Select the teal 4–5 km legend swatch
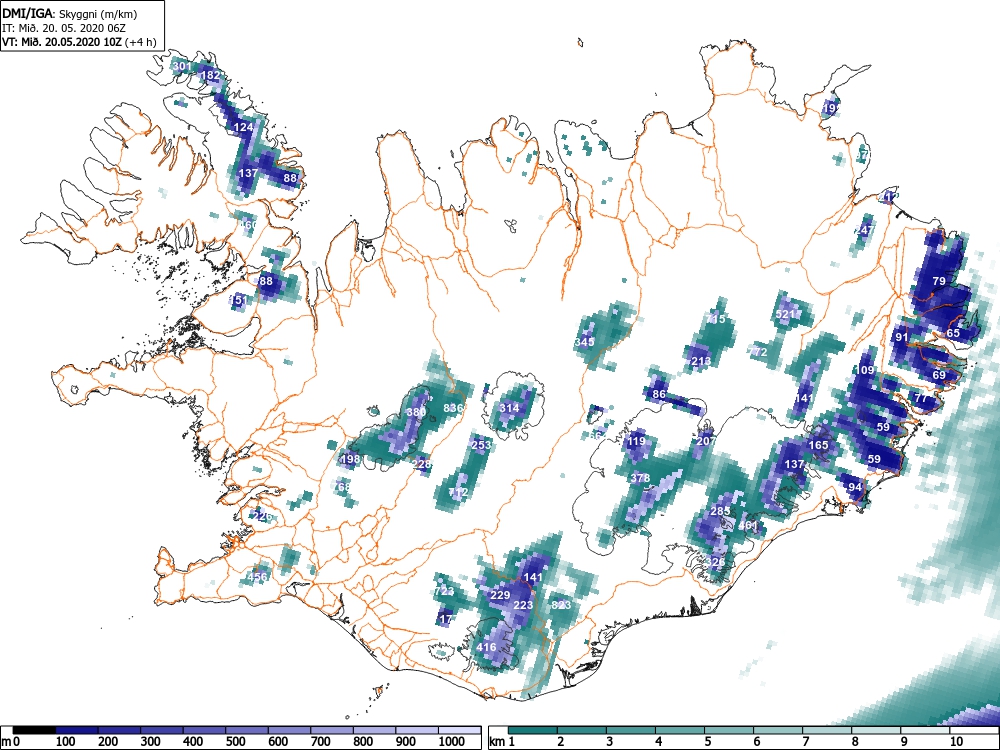This screenshot has width=1000, height=750. point(680,730)
